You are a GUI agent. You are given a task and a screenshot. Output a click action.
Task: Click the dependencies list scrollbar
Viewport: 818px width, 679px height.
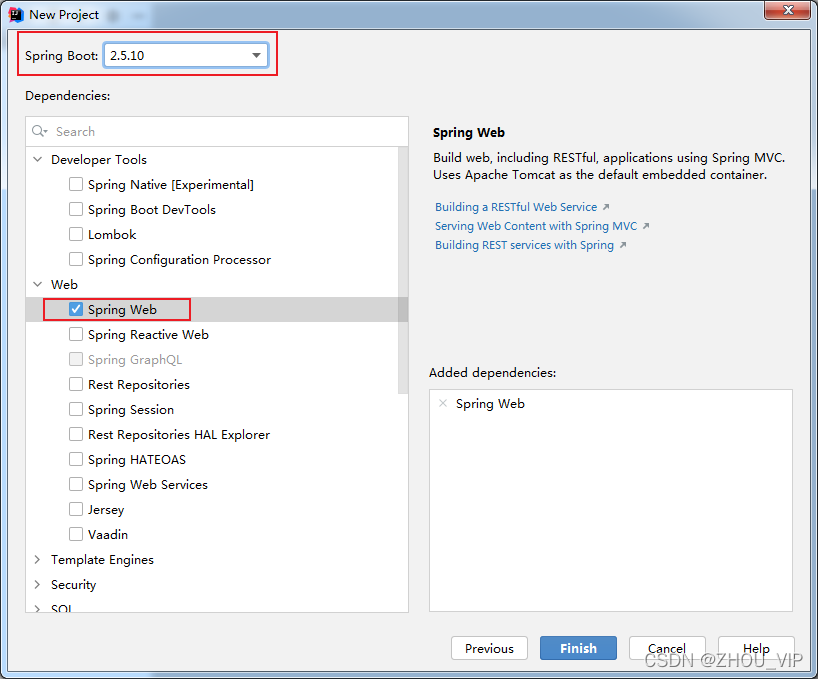403,270
